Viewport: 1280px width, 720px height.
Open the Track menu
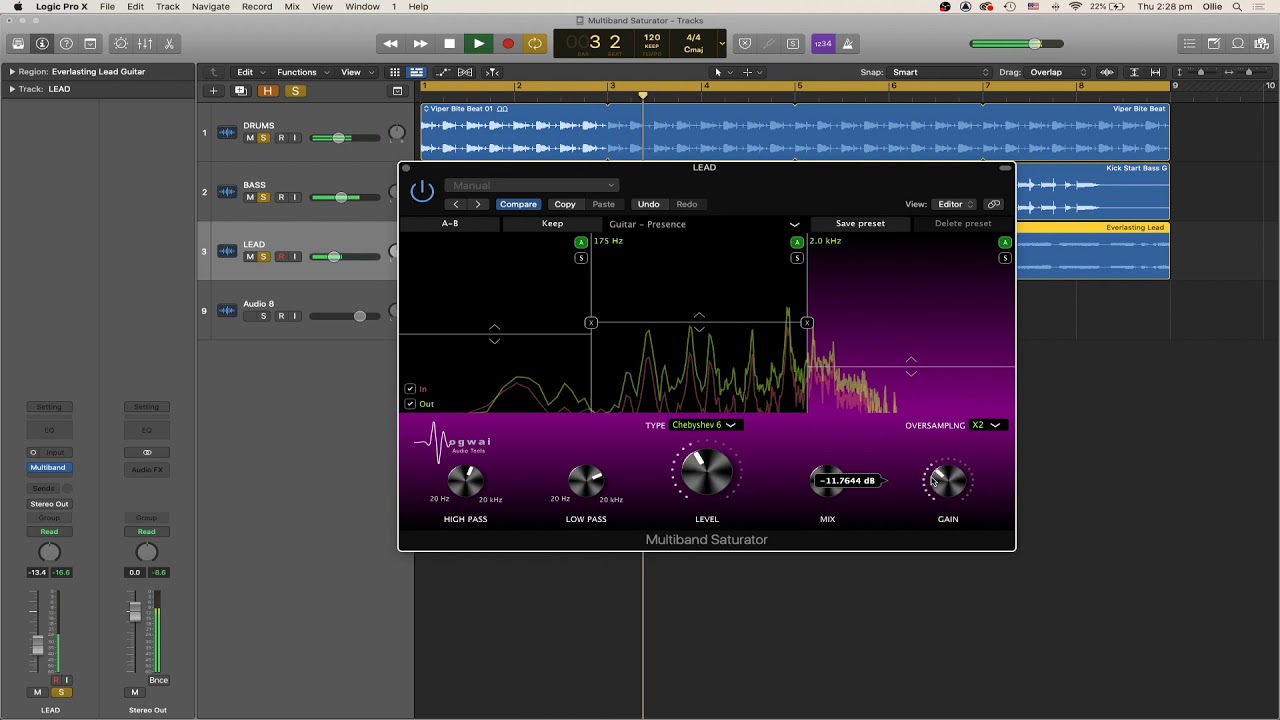click(x=168, y=7)
